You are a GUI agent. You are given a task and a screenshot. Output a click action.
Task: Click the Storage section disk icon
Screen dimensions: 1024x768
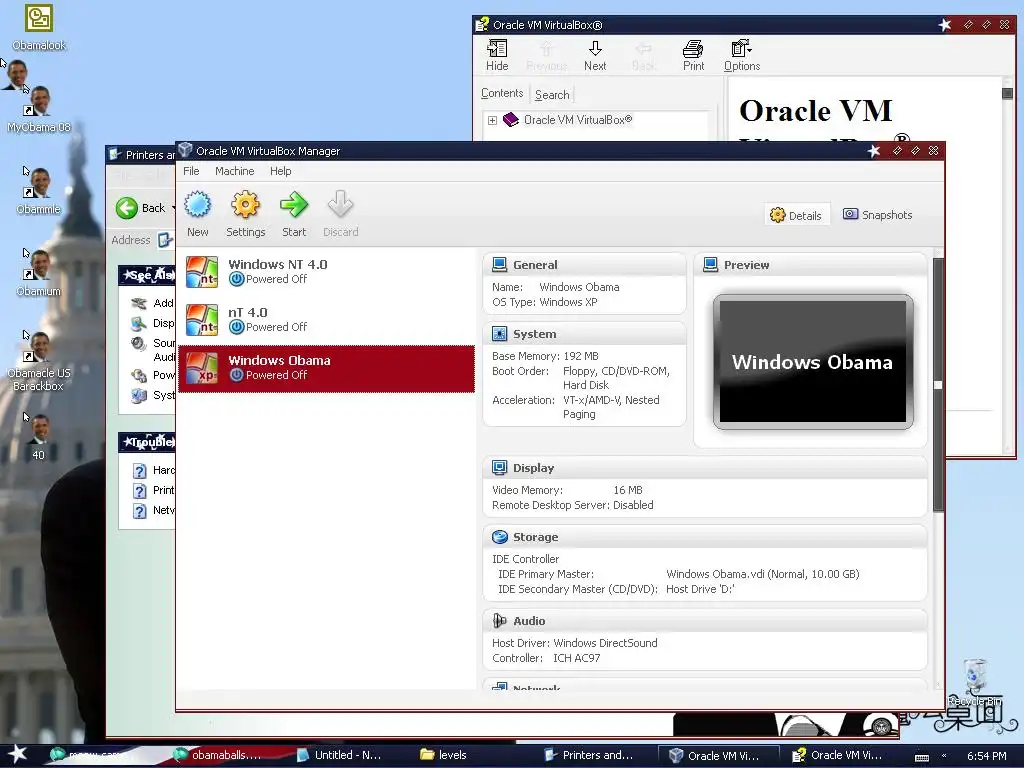500,537
